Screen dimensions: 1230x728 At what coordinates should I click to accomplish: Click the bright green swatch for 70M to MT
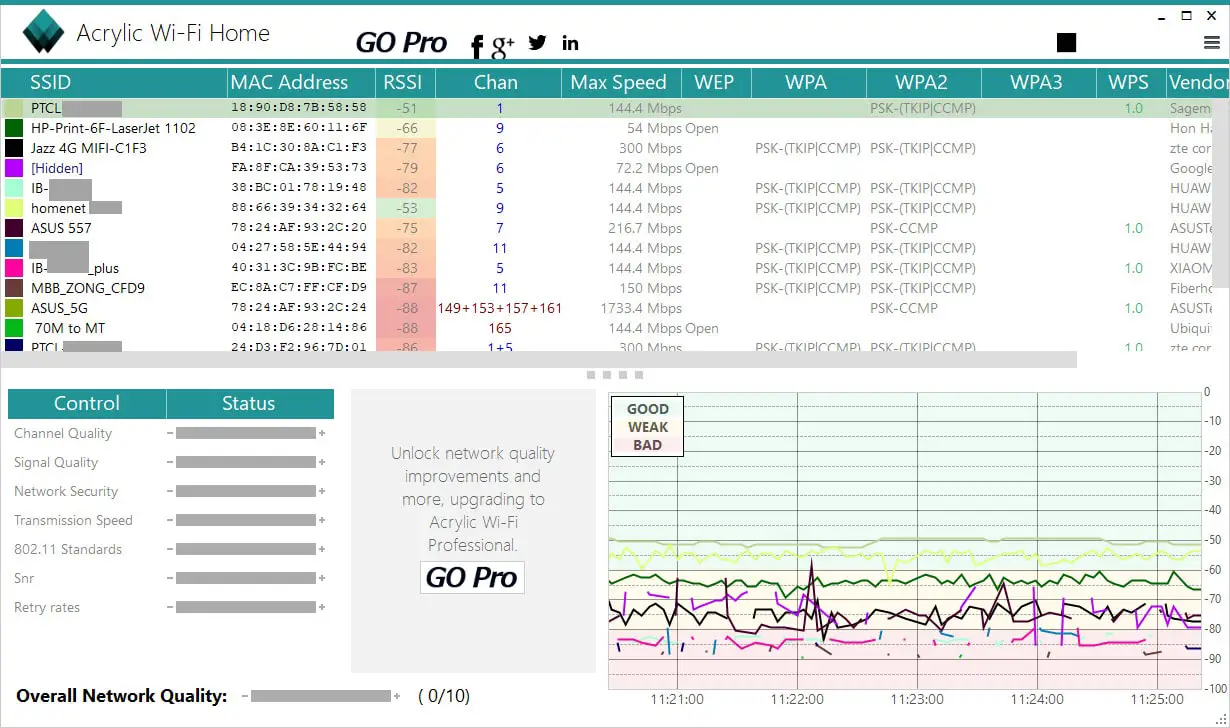tap(14, 328)
